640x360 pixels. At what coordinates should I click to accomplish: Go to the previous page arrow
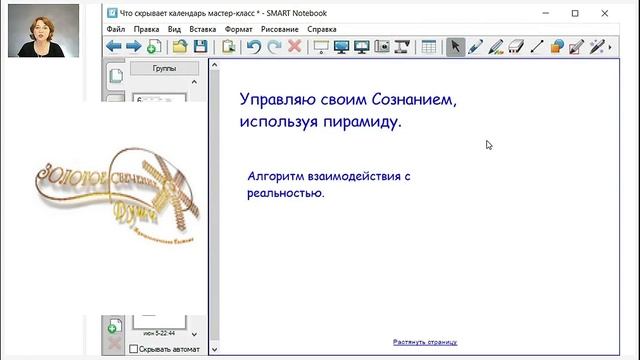pos(113,47)
